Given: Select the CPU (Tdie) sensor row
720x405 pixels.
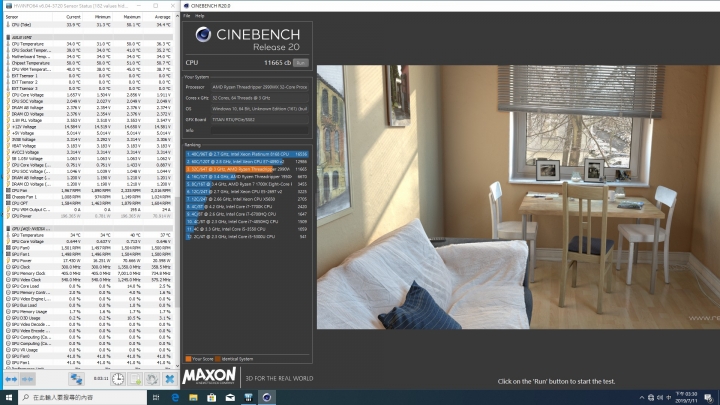Looking at the screenshot, I should (90, 25).
